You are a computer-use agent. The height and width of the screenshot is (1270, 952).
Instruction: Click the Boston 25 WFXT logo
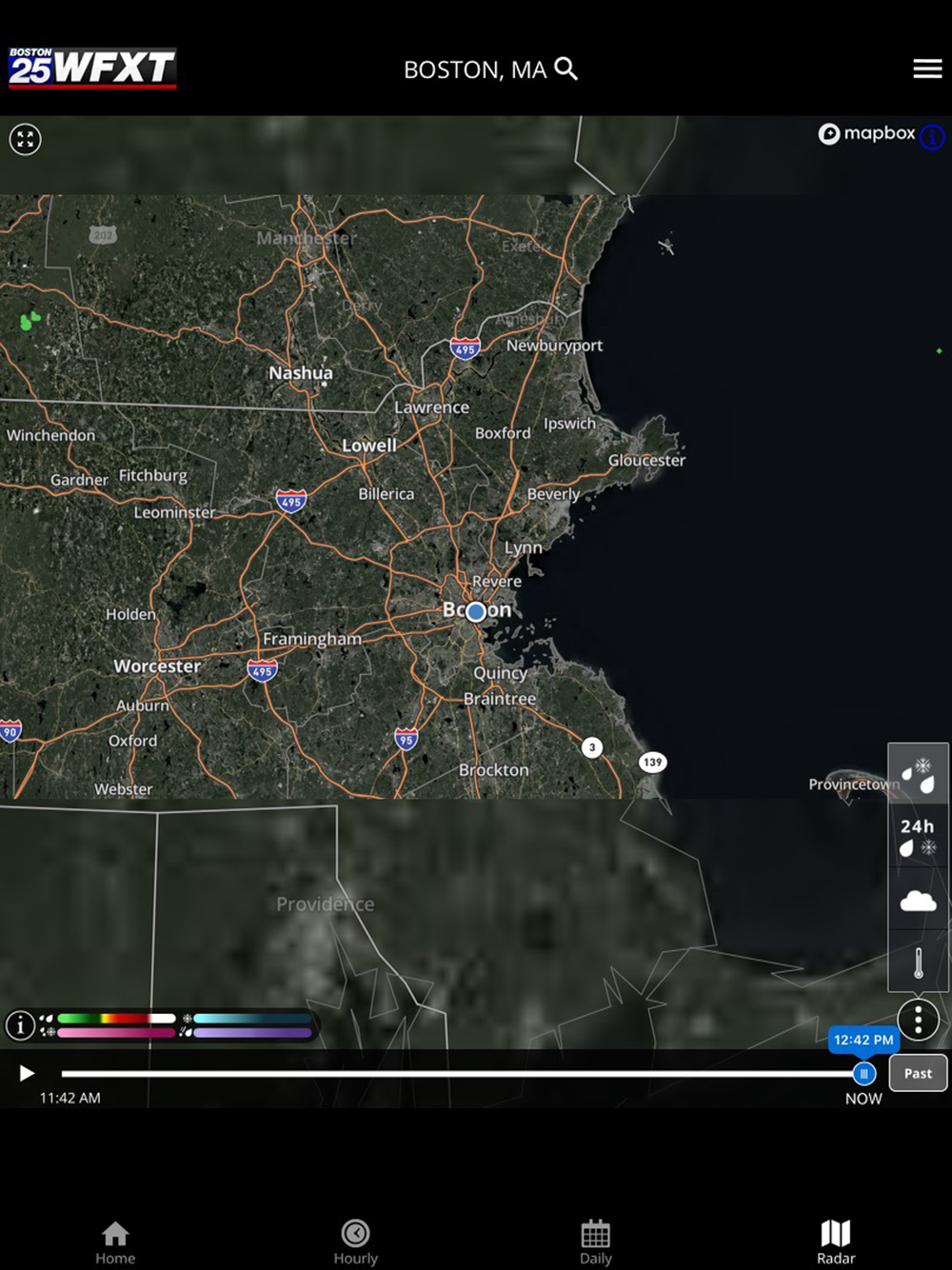92,68
